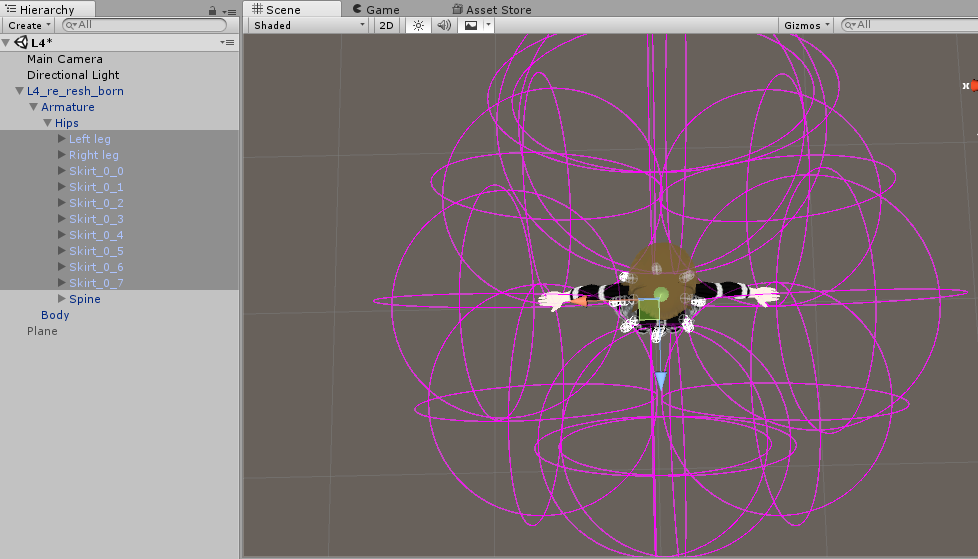
Task: Collapse the Hips node
Action: [47, 123]
